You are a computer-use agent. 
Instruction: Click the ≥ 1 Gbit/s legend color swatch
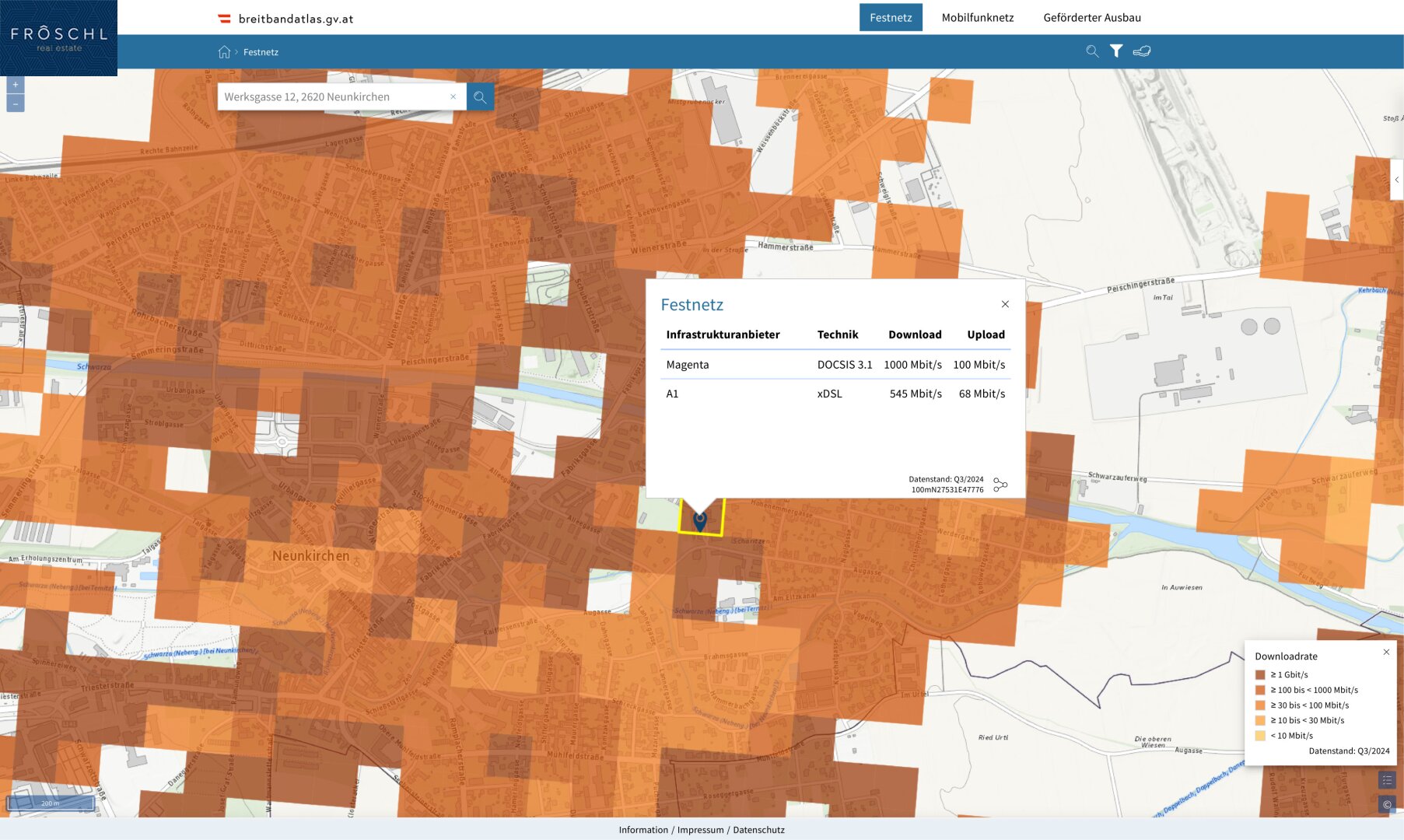[1260, 675]
